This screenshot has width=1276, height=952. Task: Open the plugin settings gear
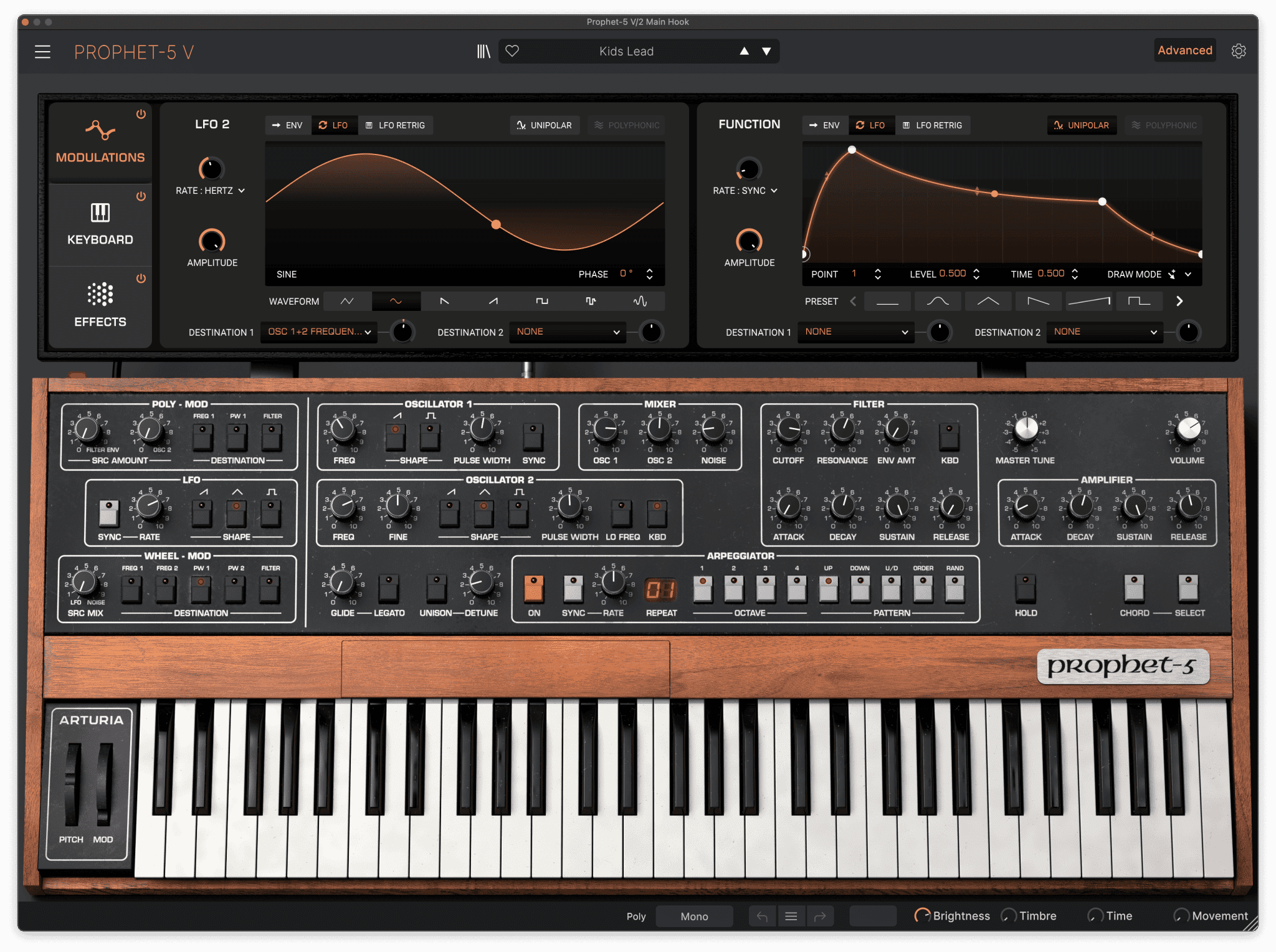[1239, 51]
